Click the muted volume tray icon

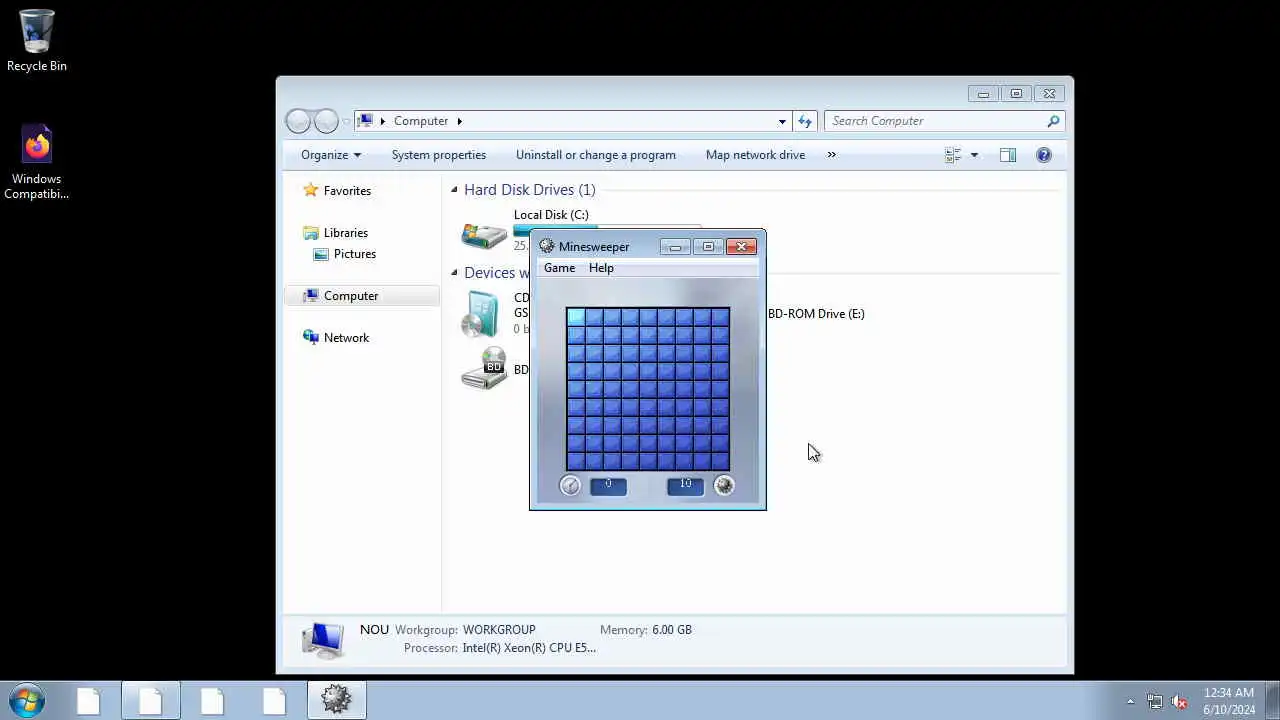[1179, 701]
